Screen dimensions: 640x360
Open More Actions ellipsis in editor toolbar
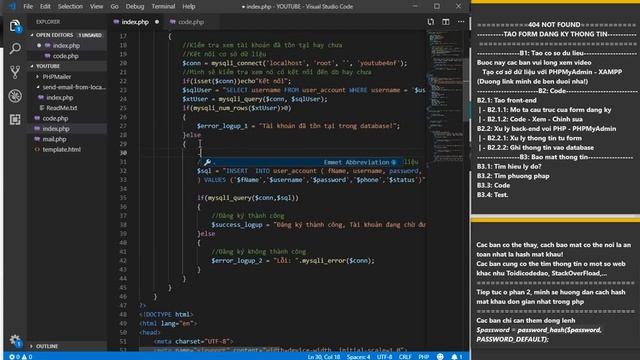pos(461,22)
